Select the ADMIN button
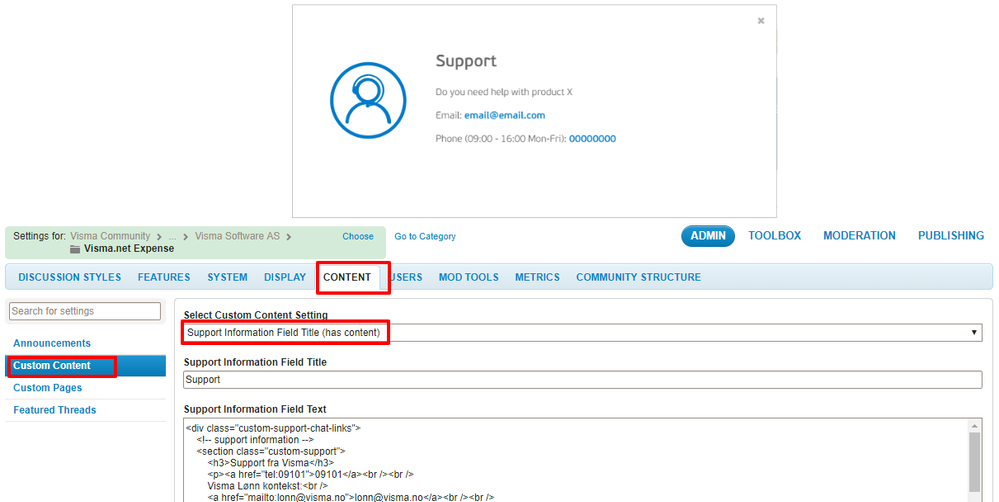This screenshot has width=999, height=502. click(708, 236)
